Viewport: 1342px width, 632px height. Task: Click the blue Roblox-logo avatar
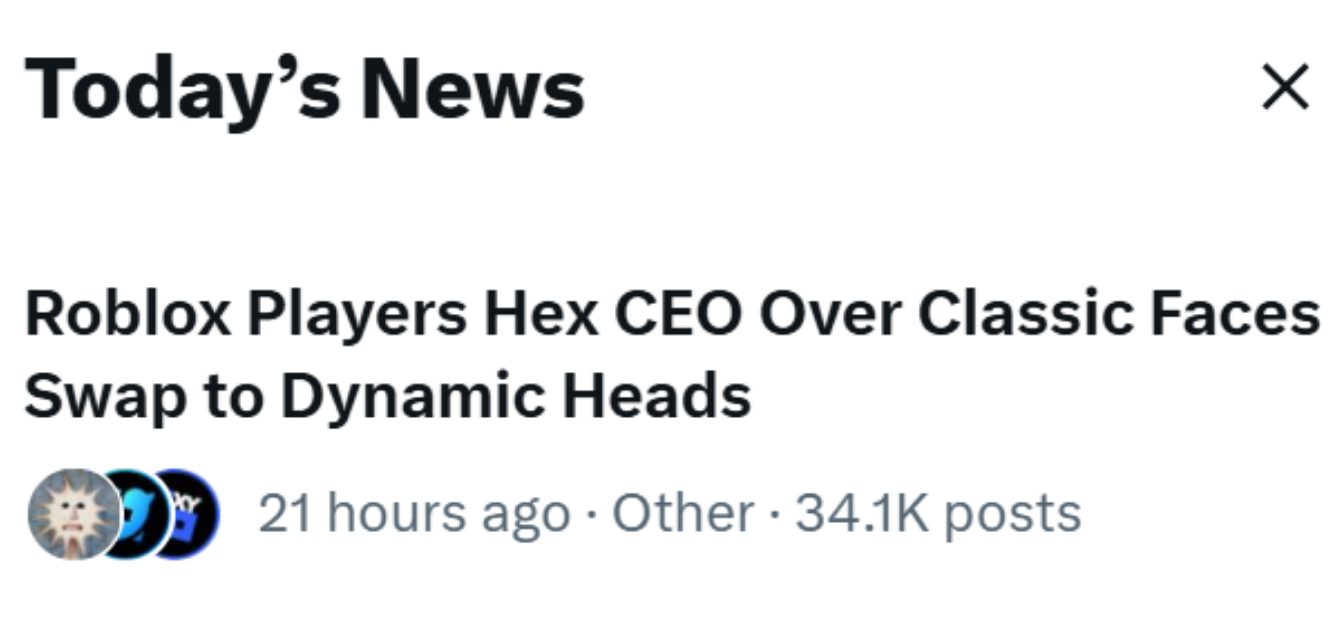click(x=183, y=514)
